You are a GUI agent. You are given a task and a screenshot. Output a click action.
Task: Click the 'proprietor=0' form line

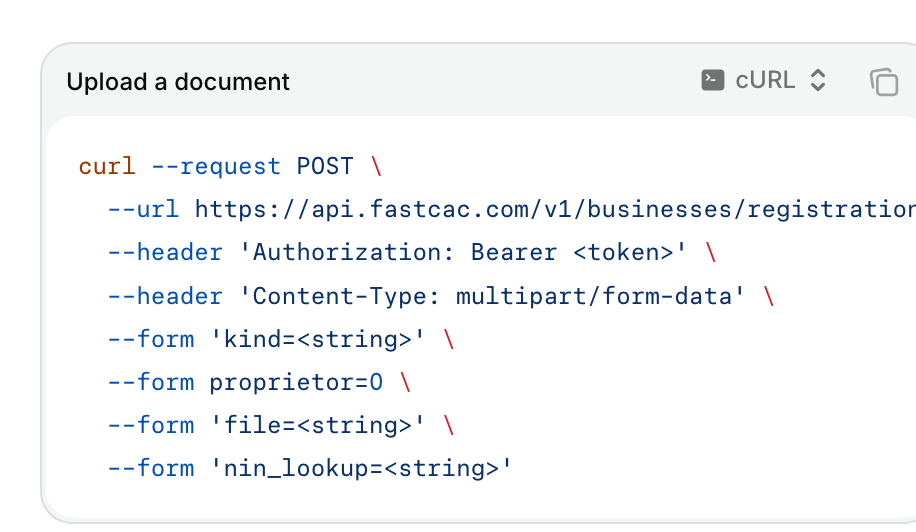pyautogui.click(x=259, y=383)
